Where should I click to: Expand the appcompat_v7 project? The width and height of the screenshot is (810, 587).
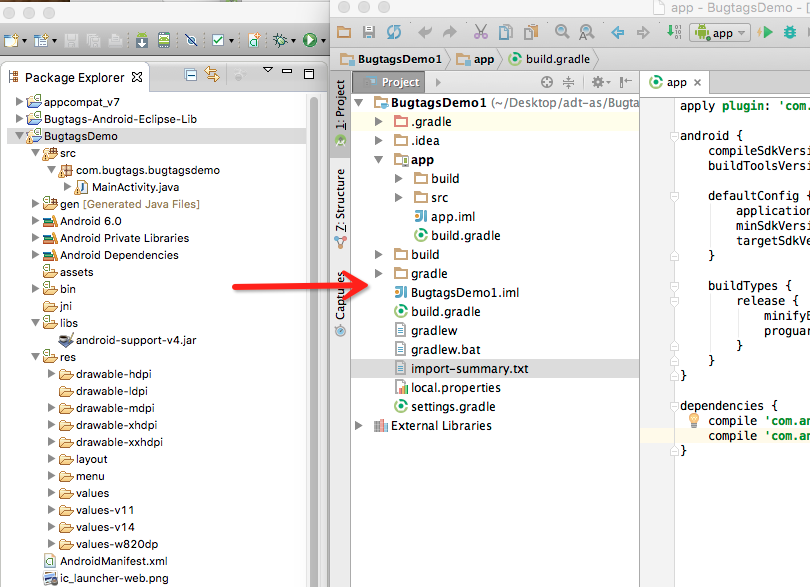click(x=19, y=102)
